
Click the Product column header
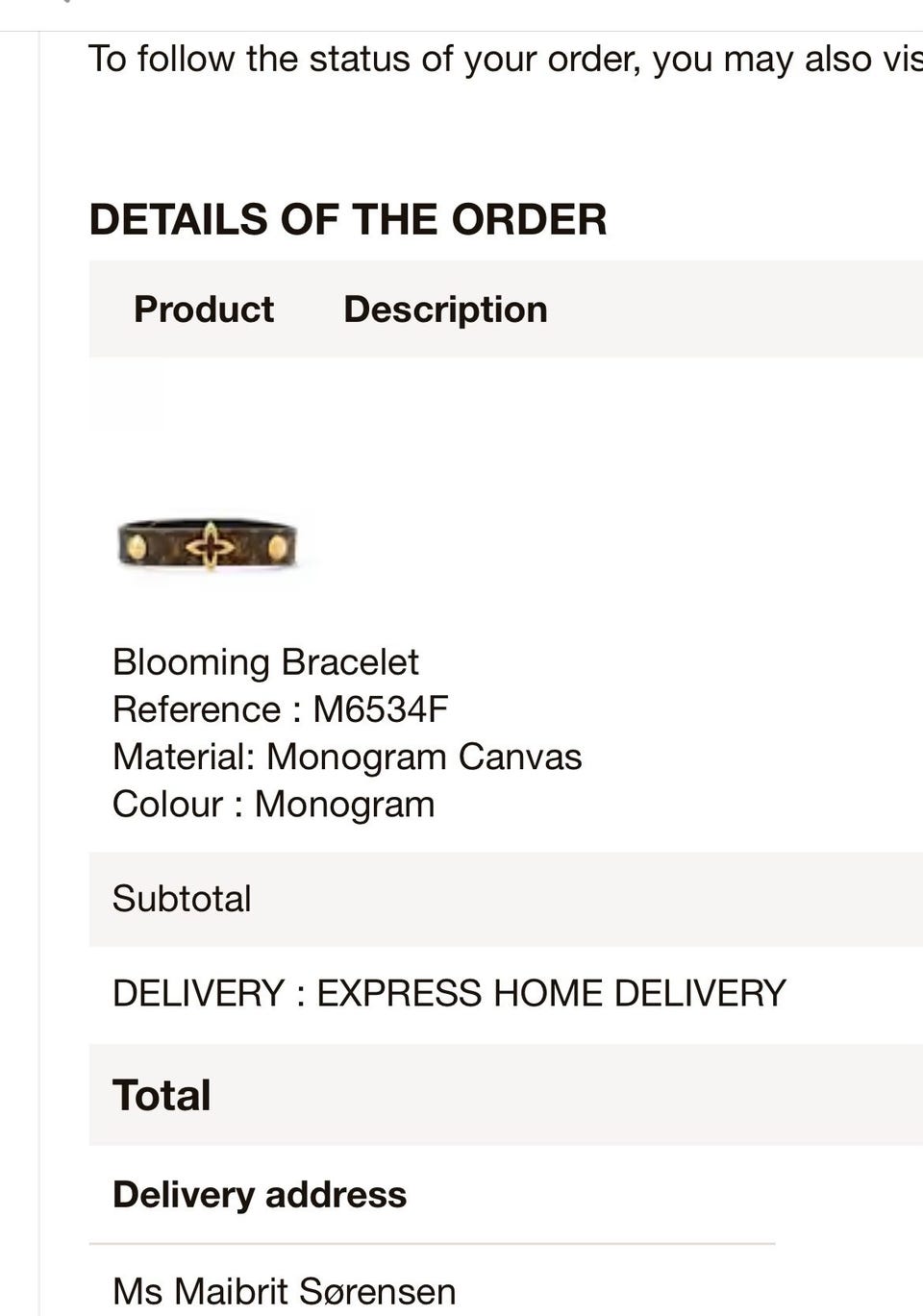click(x=204, y=310)
